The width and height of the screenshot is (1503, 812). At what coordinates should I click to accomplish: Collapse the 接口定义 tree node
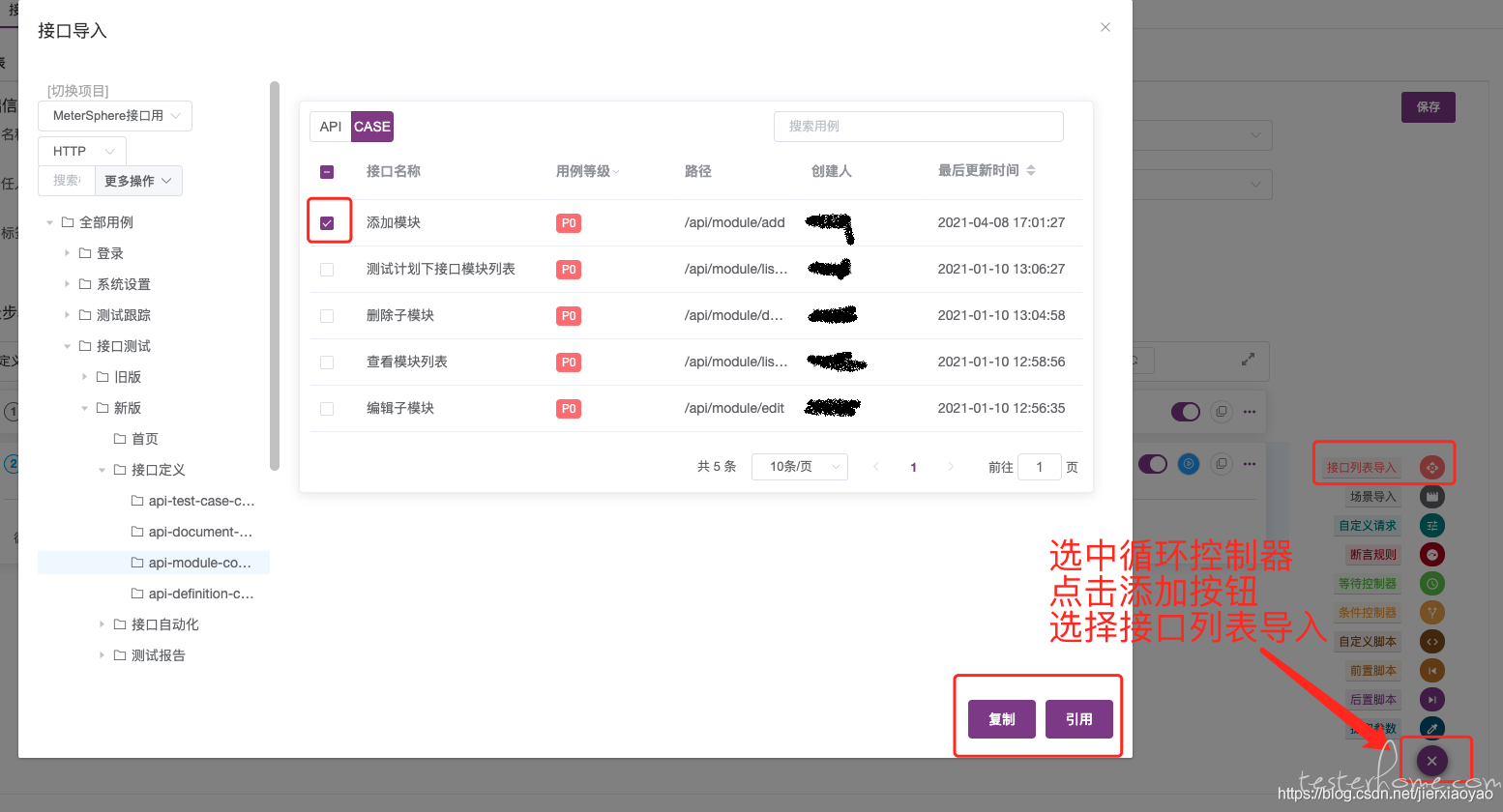click(x=102, y=470)
